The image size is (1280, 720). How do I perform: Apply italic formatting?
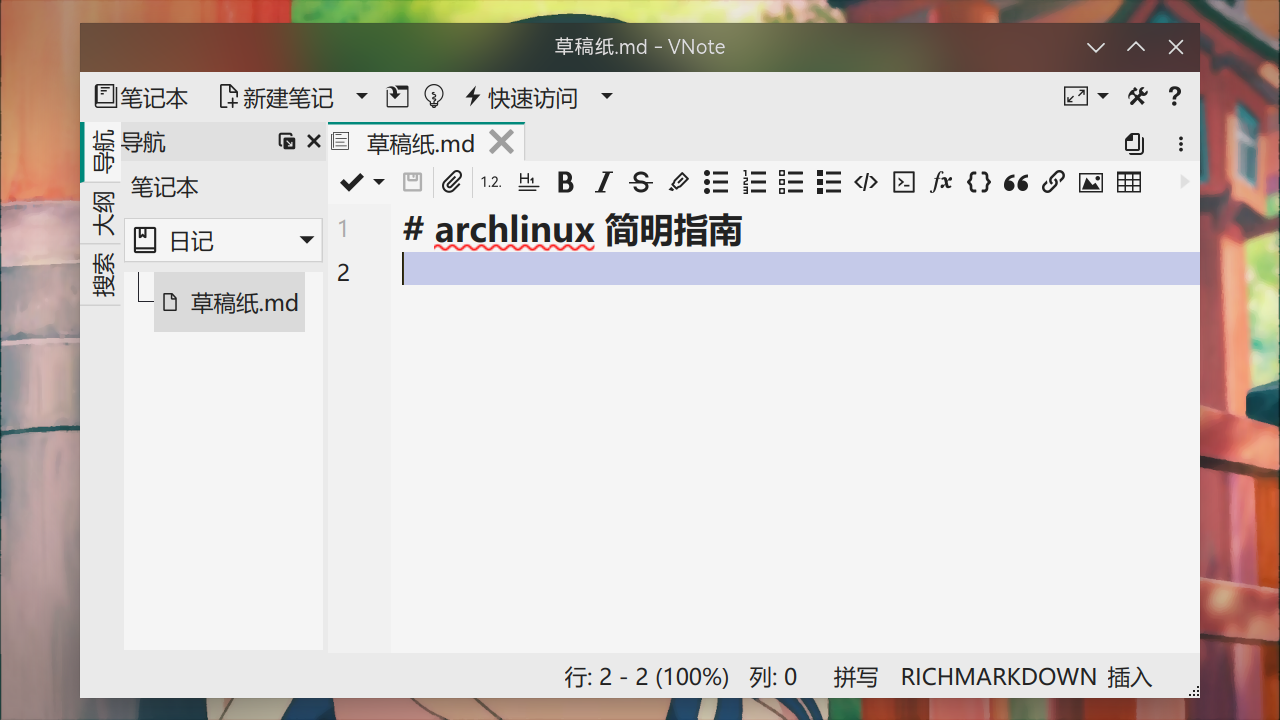coord(603,182)
